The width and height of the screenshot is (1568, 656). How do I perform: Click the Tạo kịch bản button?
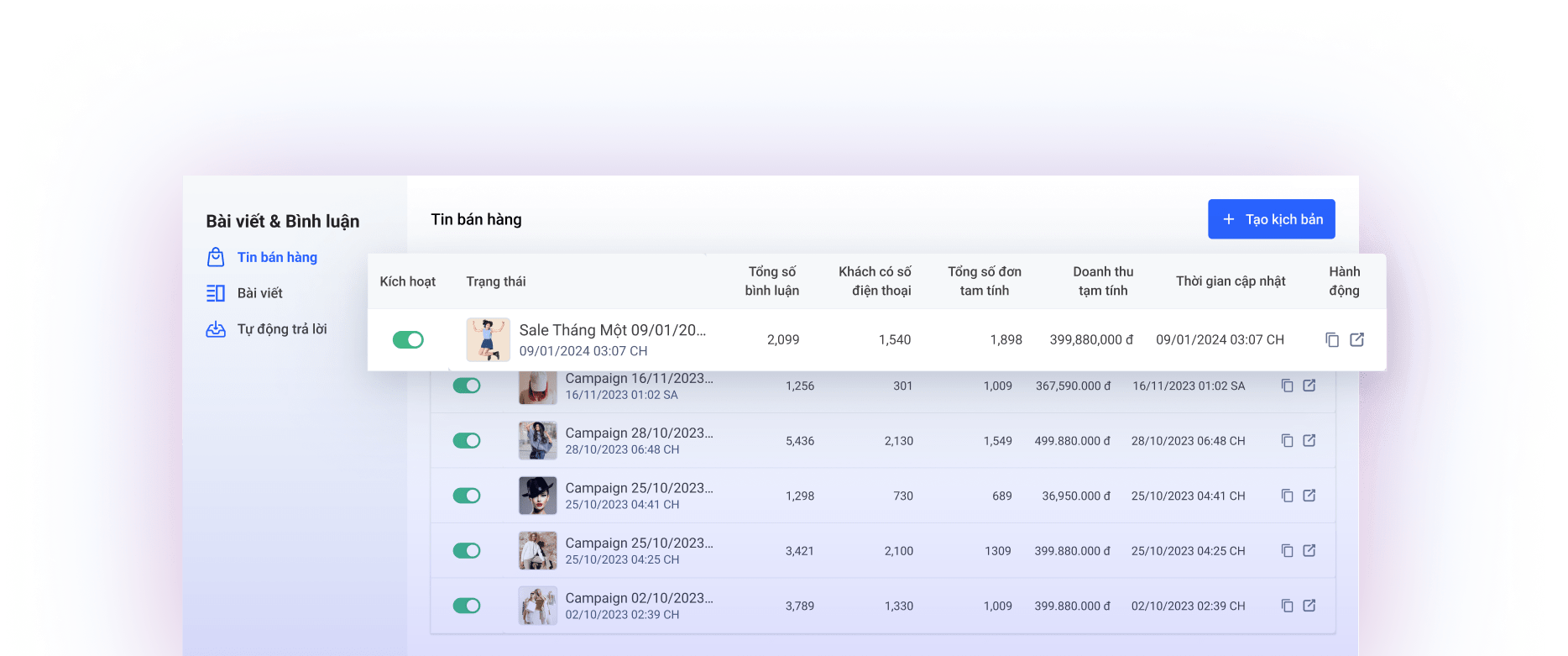(x=1271, y=219)
